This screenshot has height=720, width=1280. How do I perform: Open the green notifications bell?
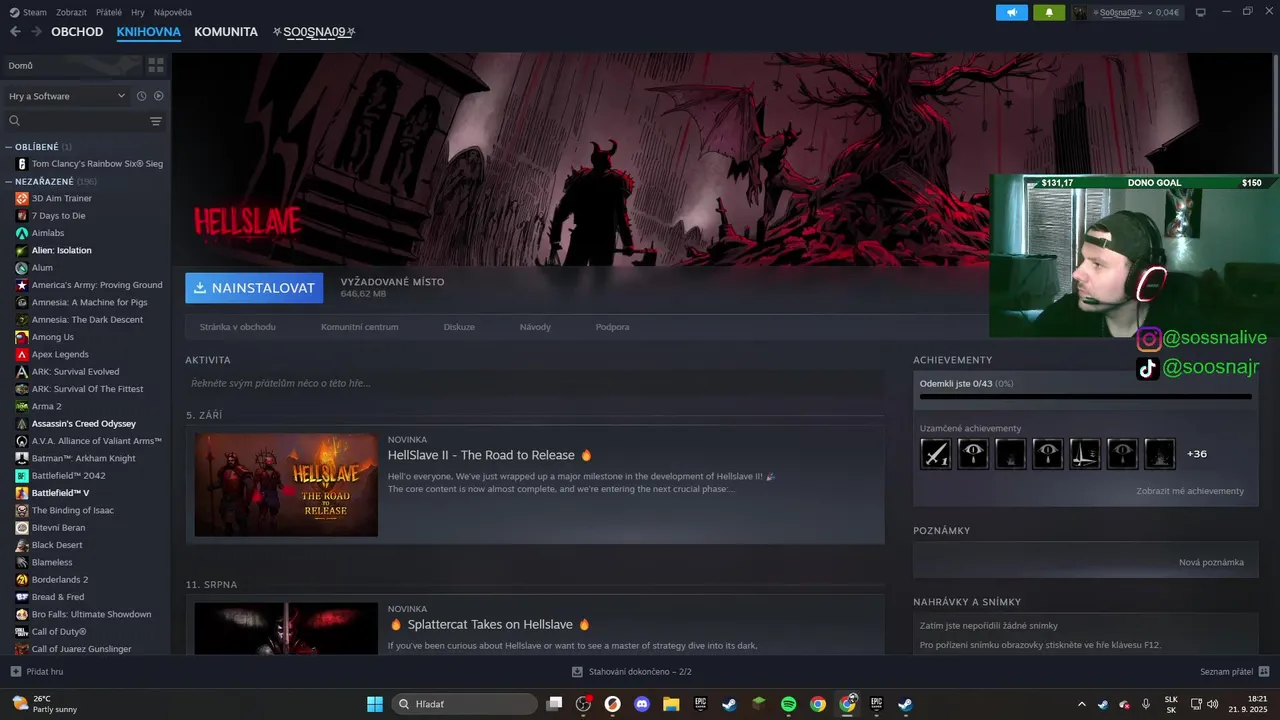click(x=1049, y=12)
